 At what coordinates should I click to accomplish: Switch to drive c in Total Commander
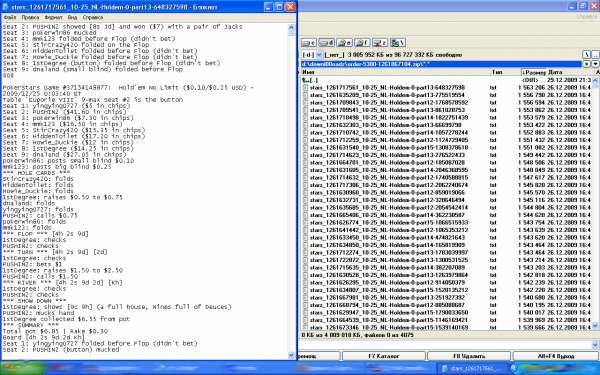tap(309, 42)
